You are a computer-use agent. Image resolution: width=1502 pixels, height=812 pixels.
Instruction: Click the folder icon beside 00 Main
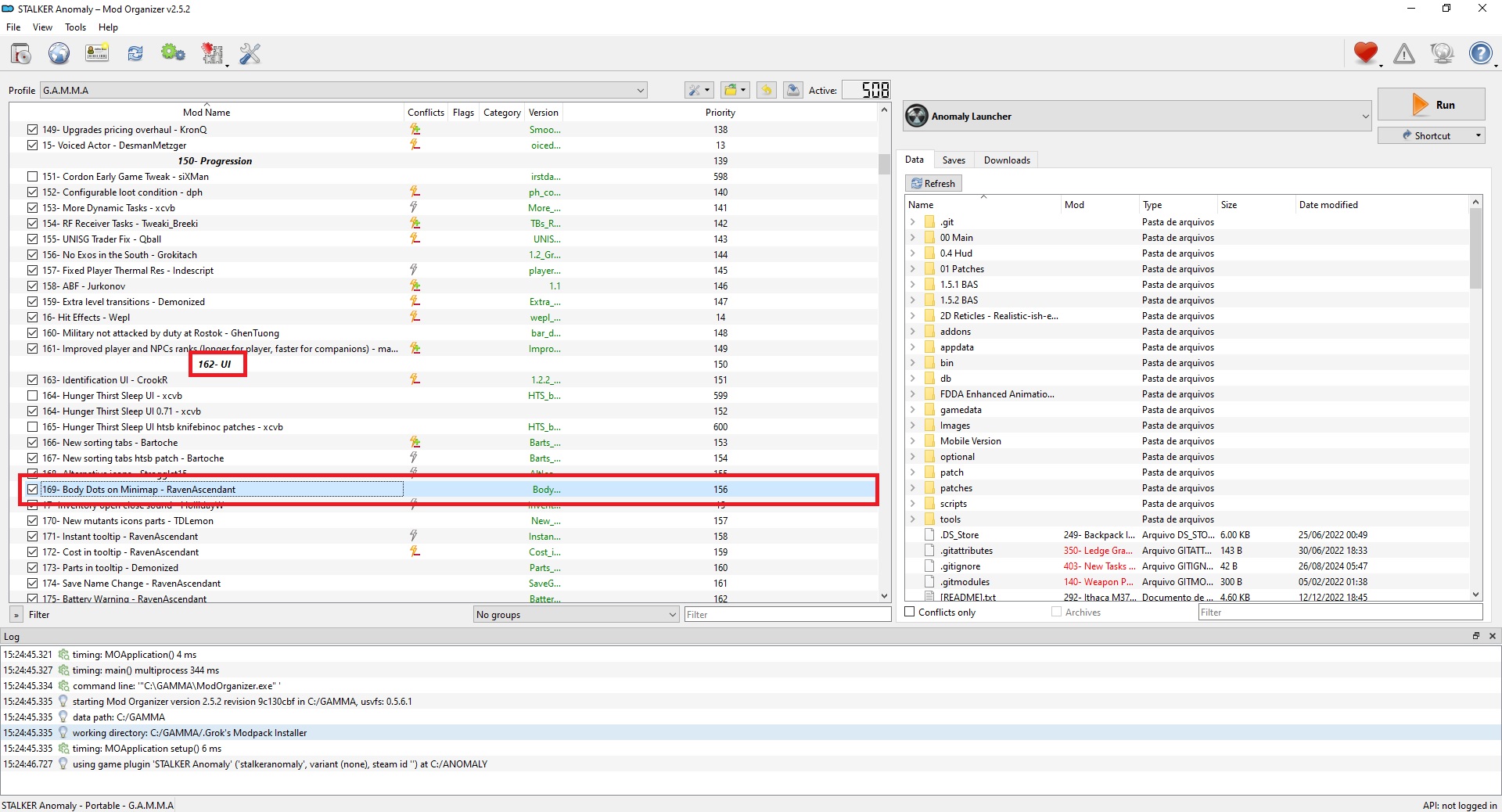click(x=929, y=238)
